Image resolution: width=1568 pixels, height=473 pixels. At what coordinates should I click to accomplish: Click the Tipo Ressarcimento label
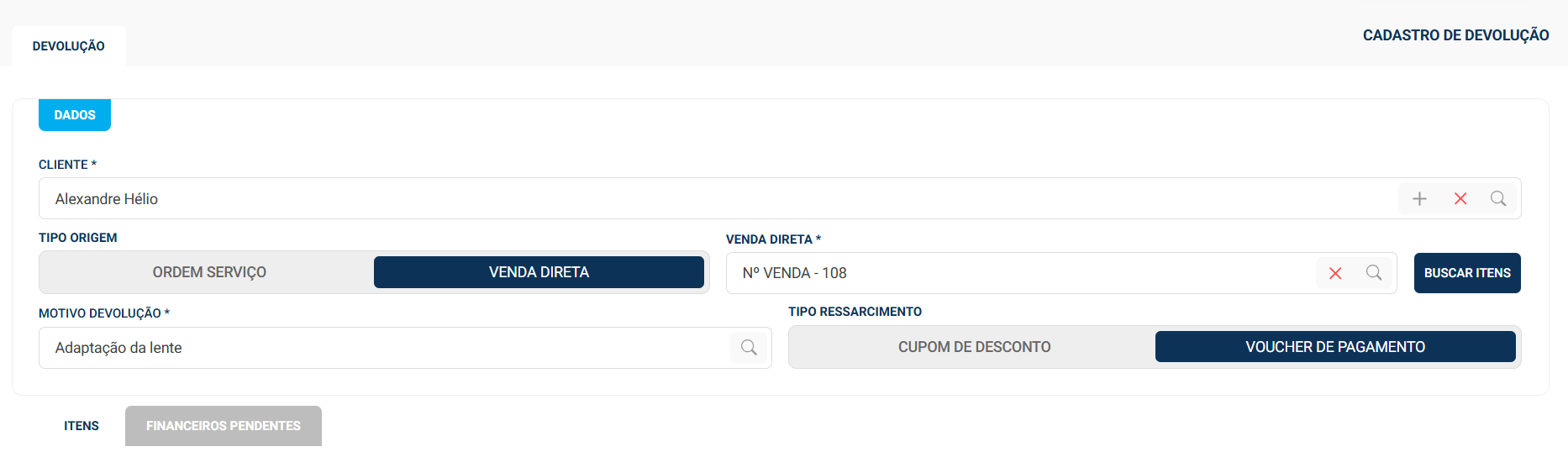pos(855,312)
